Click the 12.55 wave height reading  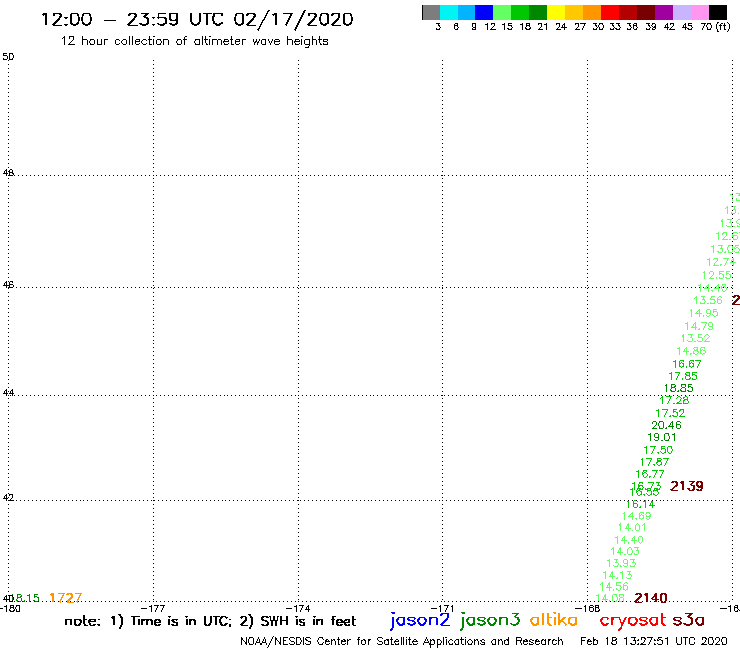click(716, 276)
